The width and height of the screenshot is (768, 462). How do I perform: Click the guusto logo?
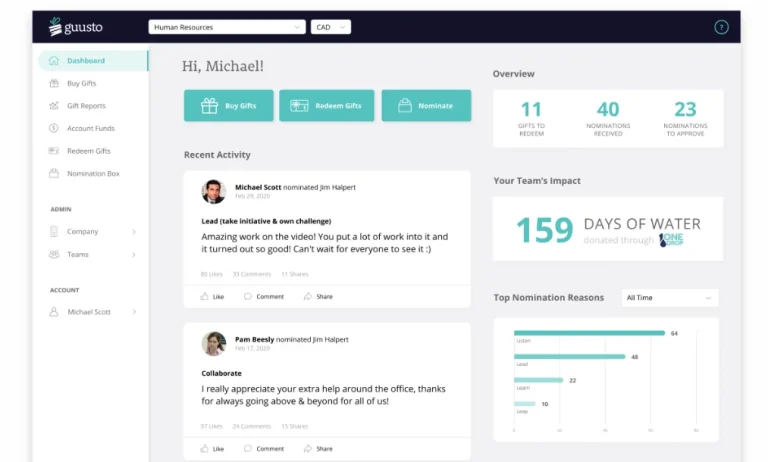[x=76, y=26]
